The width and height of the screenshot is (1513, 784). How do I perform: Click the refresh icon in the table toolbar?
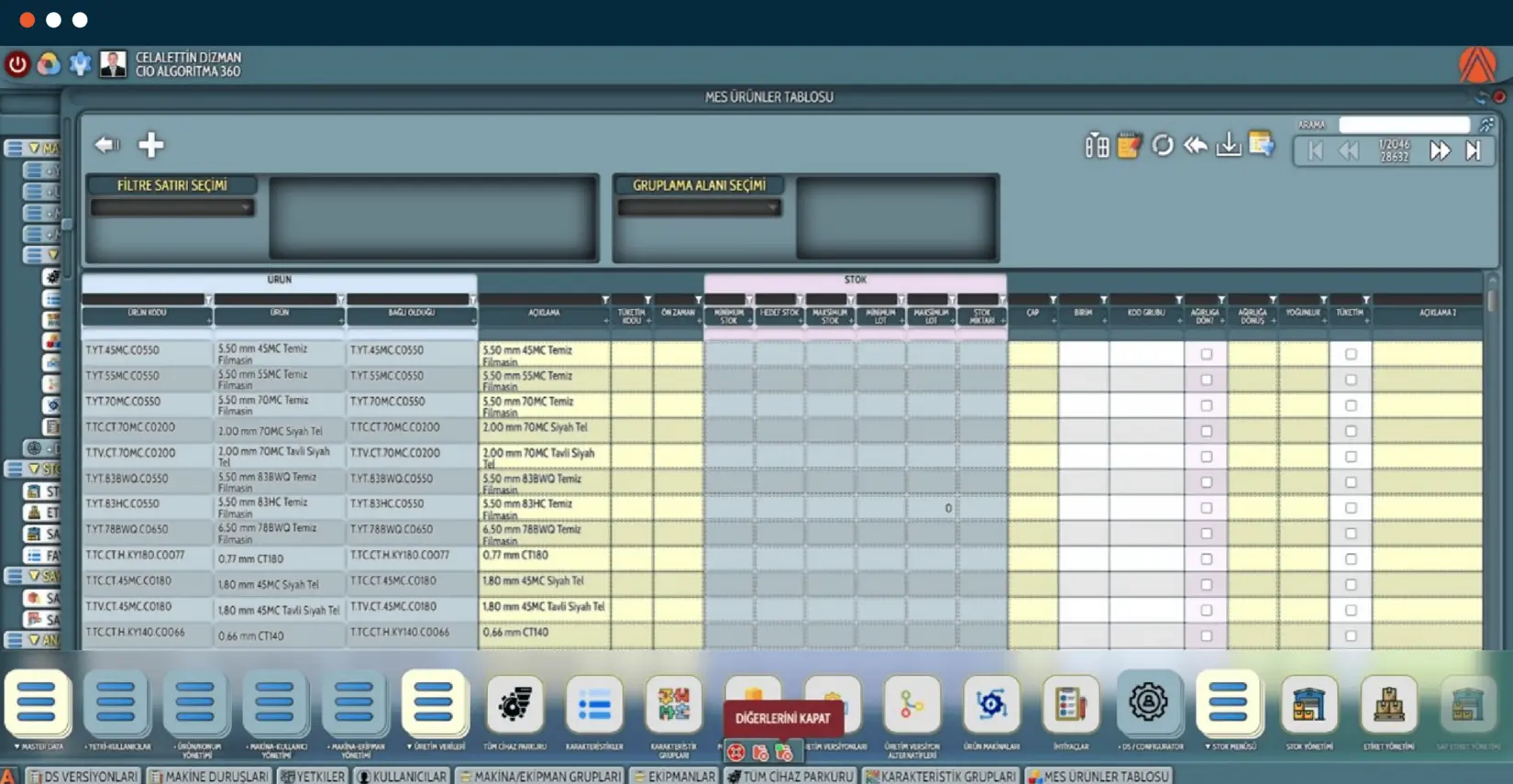point(1162,146)
